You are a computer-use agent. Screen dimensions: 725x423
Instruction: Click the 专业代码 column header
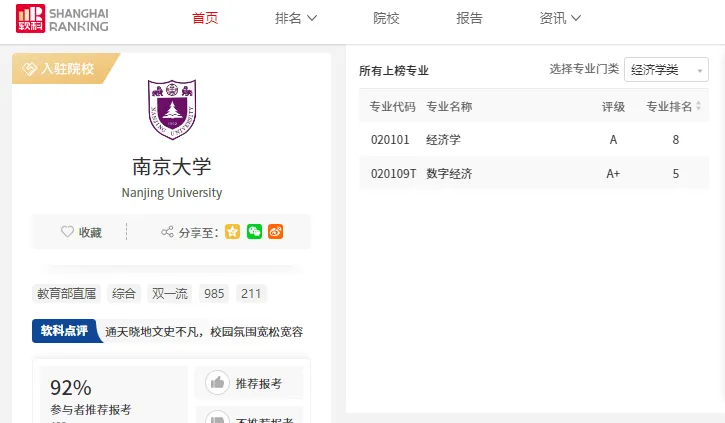[393, 107]
